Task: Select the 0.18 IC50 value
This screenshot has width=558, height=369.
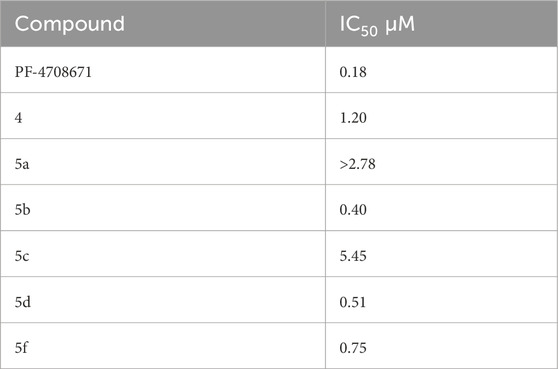Action: (353, 72)
